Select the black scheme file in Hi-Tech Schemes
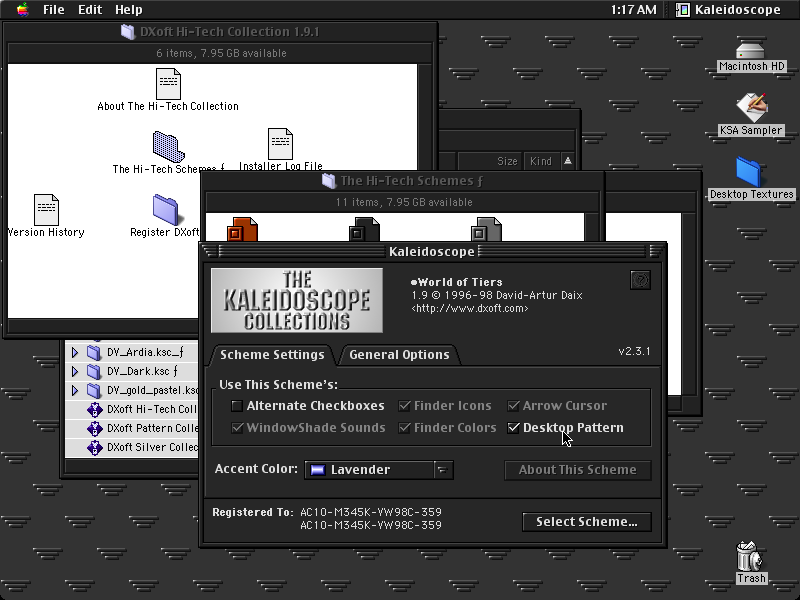The image size is (800, 600). pyautogui.click(x=364, y=230)
